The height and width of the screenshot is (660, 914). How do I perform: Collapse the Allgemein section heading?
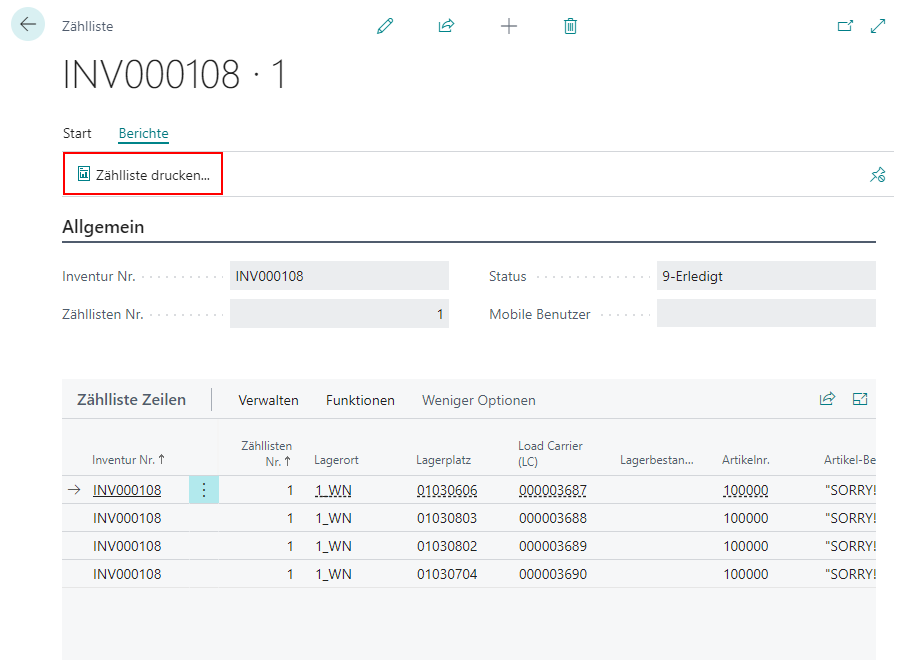(103, 227)
